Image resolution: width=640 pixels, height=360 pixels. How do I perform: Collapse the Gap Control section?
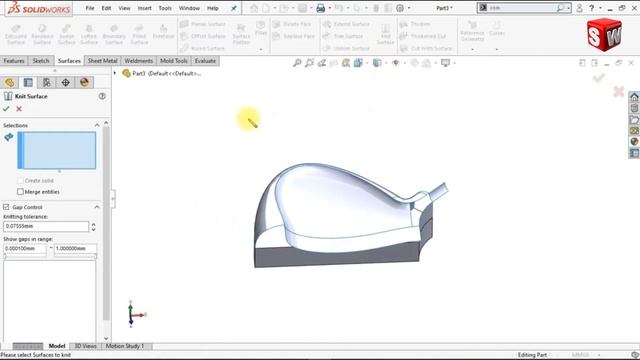click(x=97, y=207)
